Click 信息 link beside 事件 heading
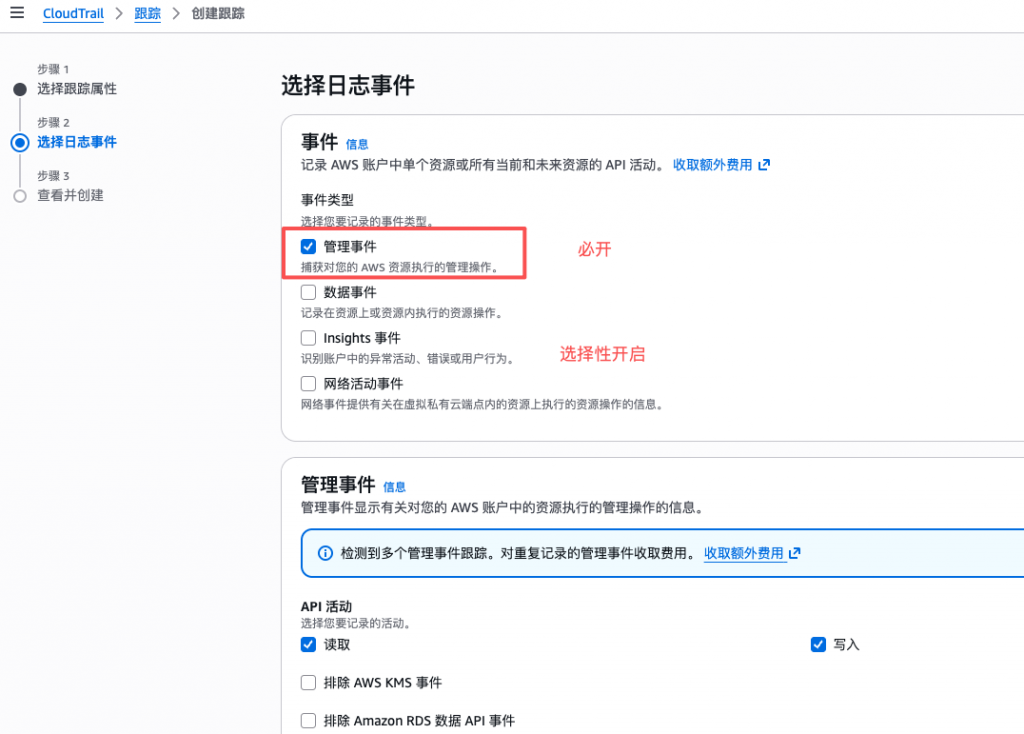Screen dimensions: 1024x734 click(x=357, y=145)
